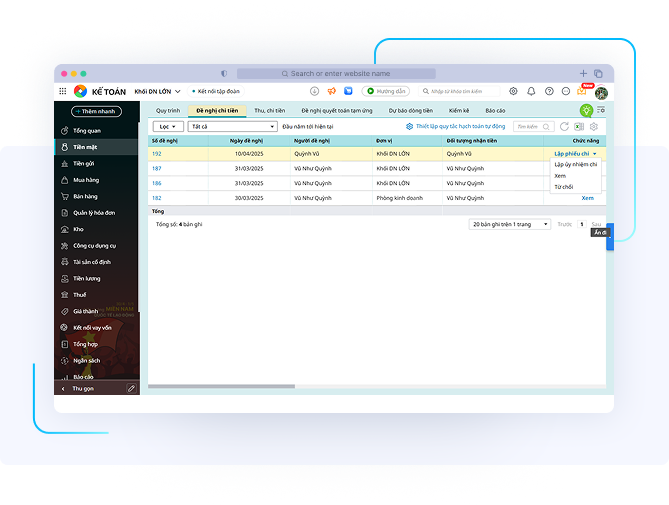669x505 pixels.
Task: Change the 20 bản ghi page size dropdown
Action: (x=510, y=224)
